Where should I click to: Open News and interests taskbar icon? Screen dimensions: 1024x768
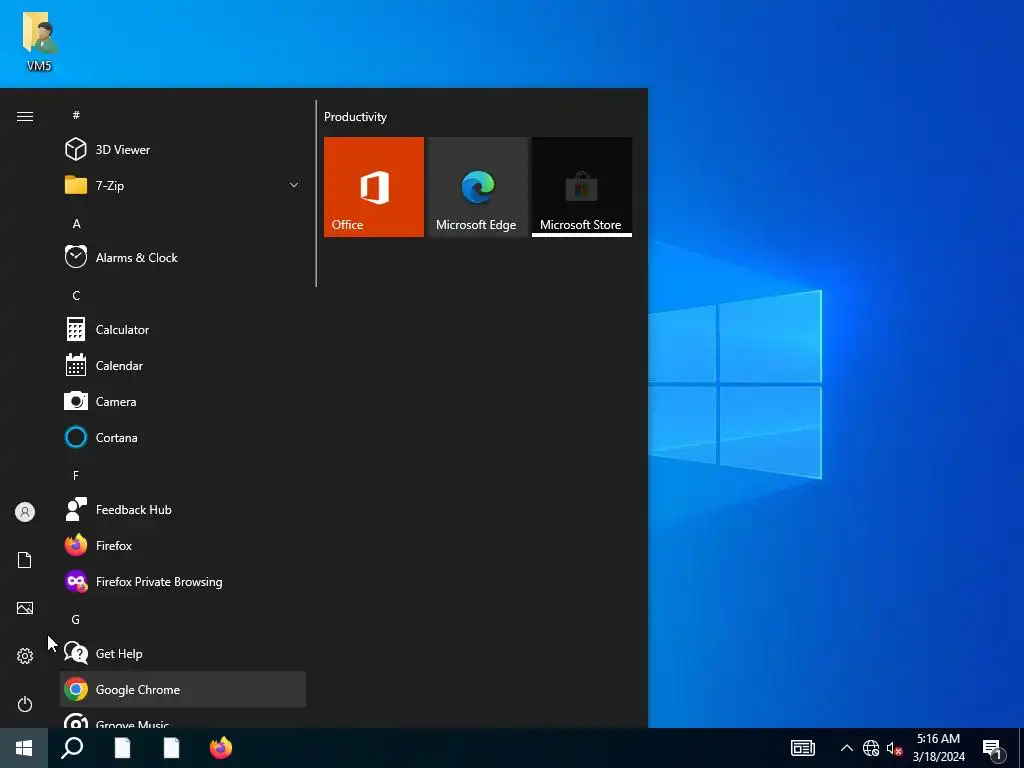[803, 748]
